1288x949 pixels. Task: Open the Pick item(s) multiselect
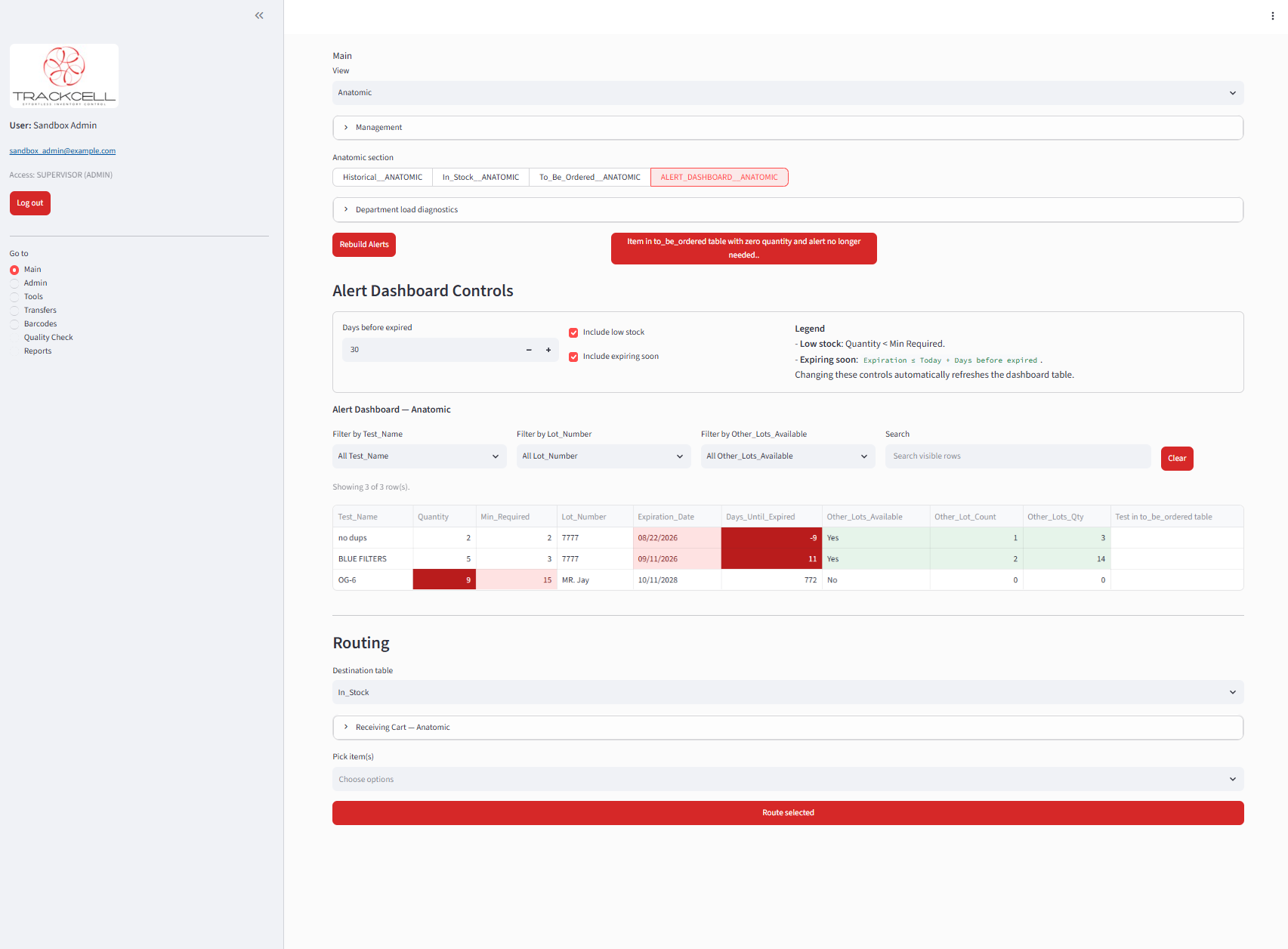pos(788,780)
